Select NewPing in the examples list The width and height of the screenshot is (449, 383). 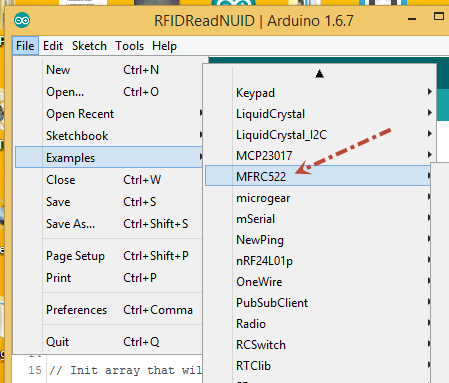[318, 240]
